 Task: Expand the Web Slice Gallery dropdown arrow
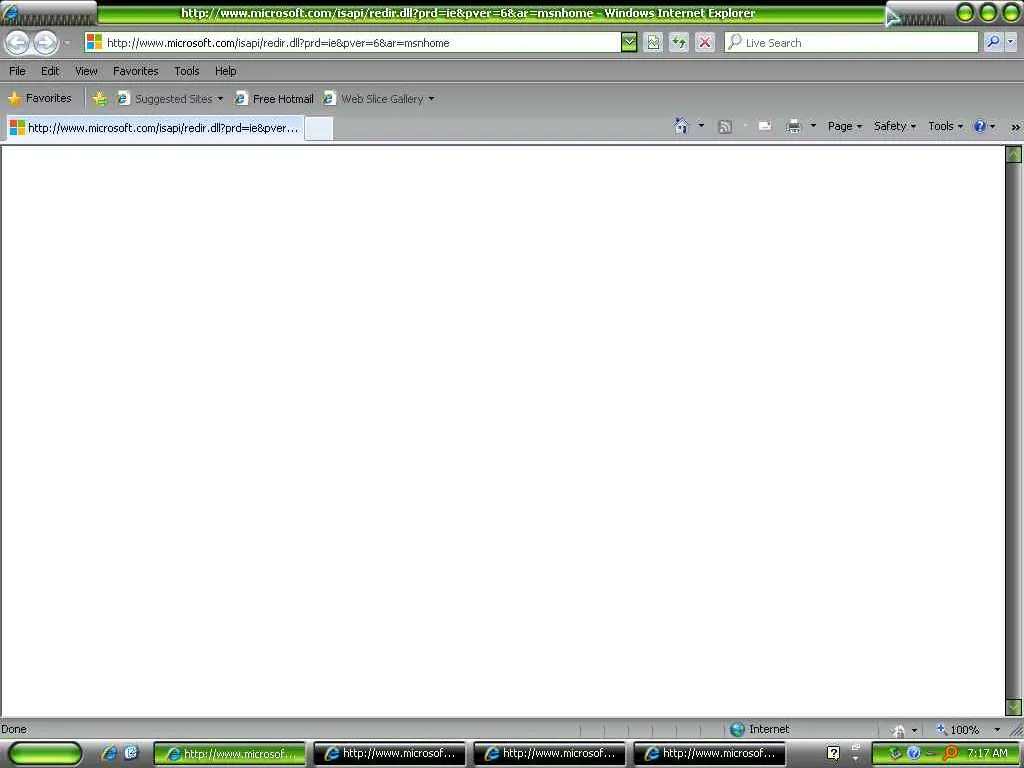432,99
